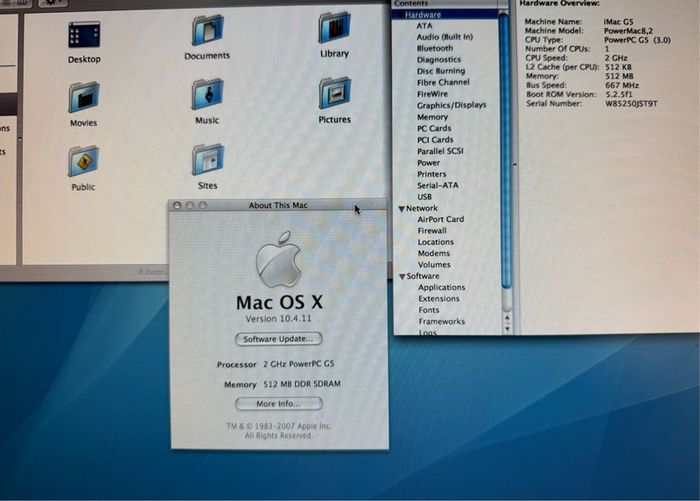Viewport: 700px width, 501px height.
Task: Click the scroll down arrow in Contents list
Action: click(507, 329)
